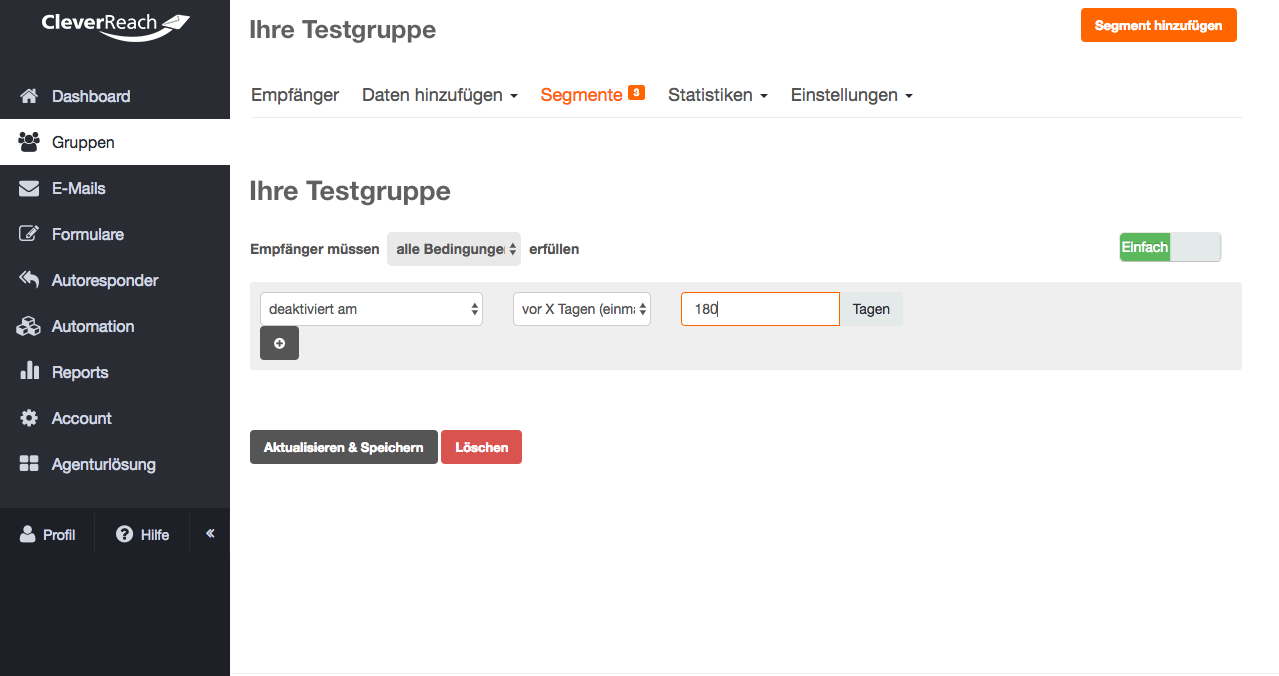
Task: Click the Agenturlösung grid icon
Action: click(29, 464)
